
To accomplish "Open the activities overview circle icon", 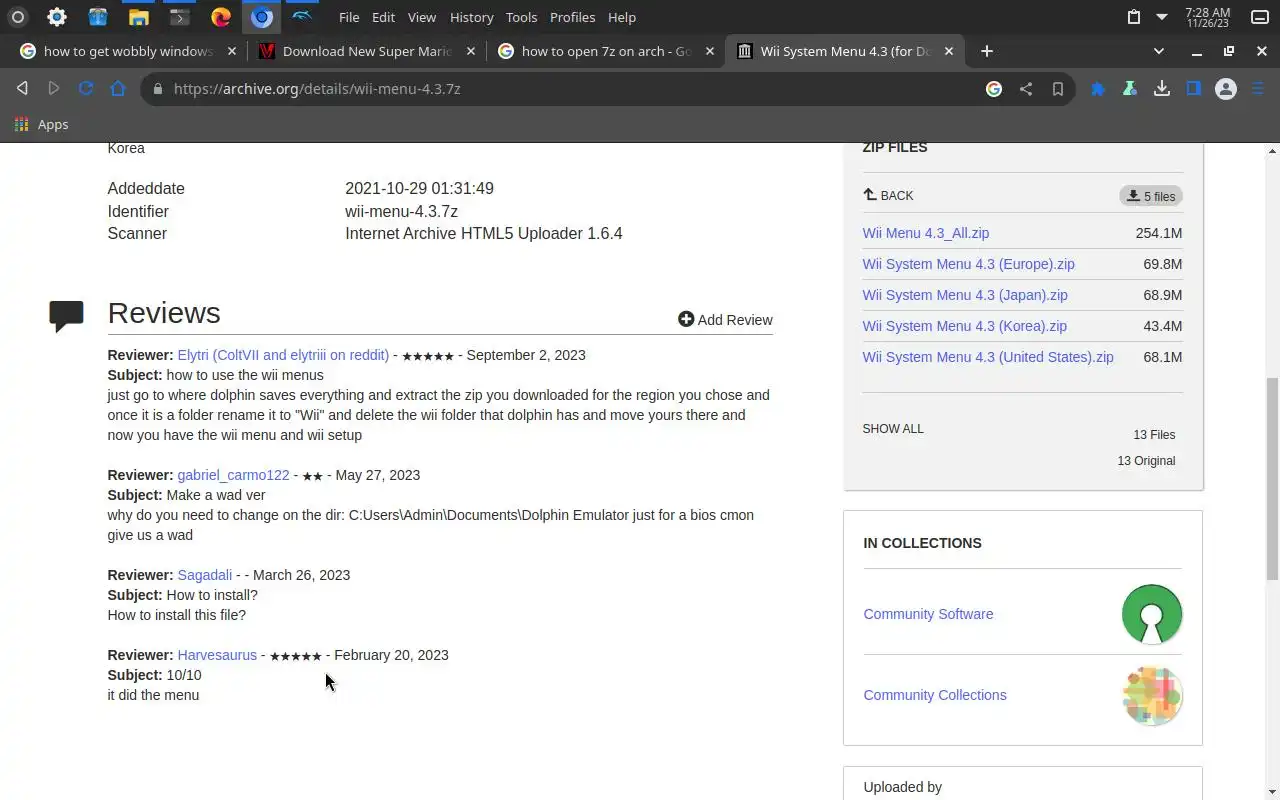I will (17, 17).
